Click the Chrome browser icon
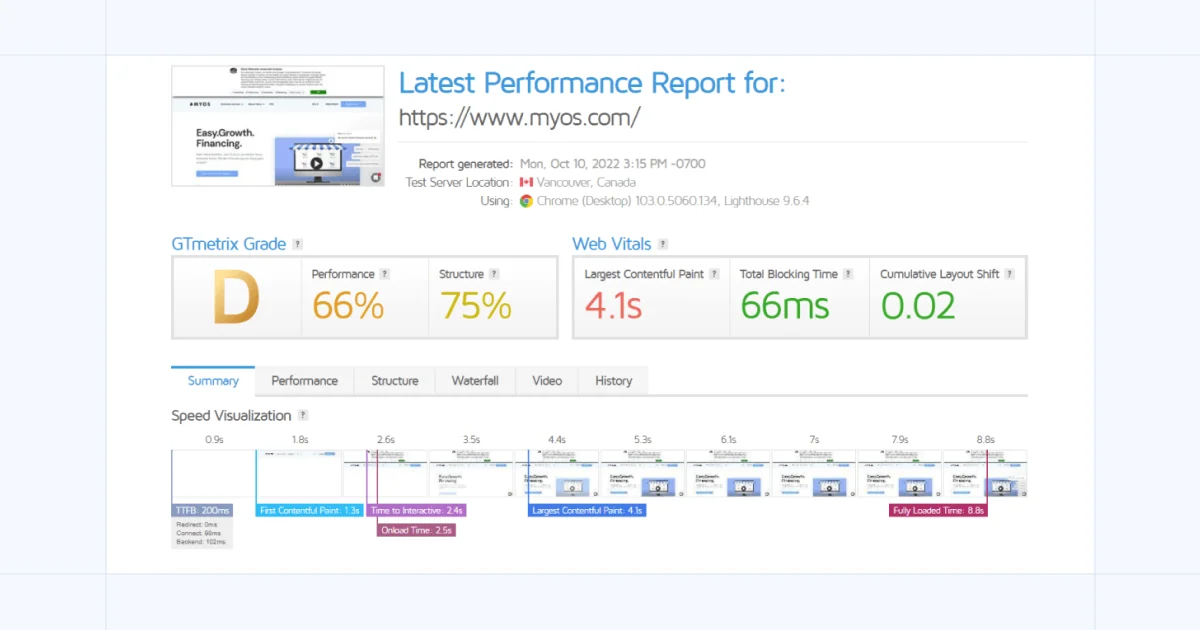 (526, 201)
